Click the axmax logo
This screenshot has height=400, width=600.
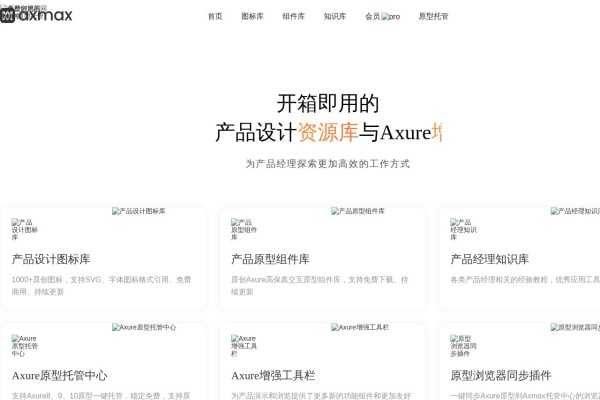click(x=36, y=15)
